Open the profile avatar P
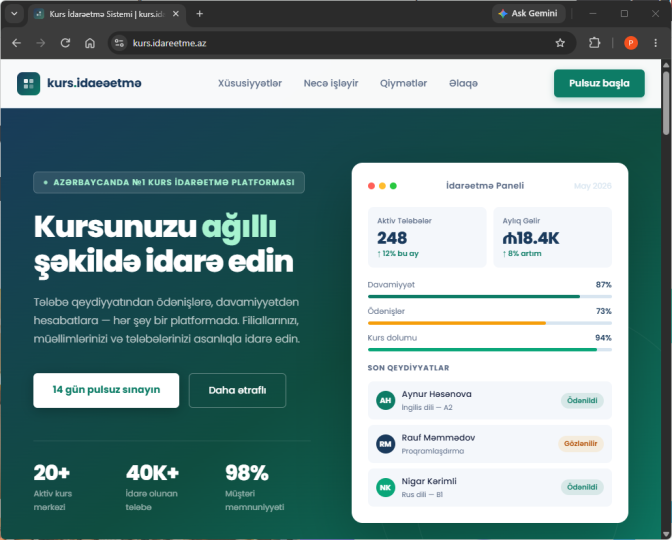 630,43
